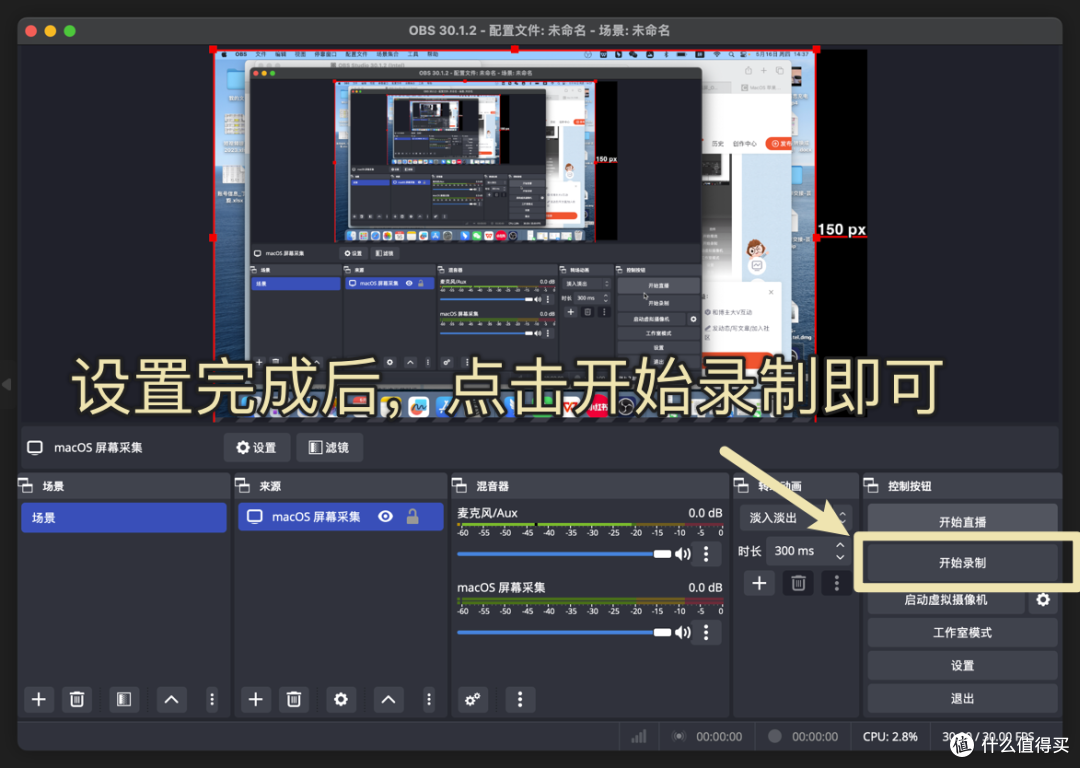Open sources panel more options dots
The height and width of the screenshot is (768, 1080).
pos(428,699)
